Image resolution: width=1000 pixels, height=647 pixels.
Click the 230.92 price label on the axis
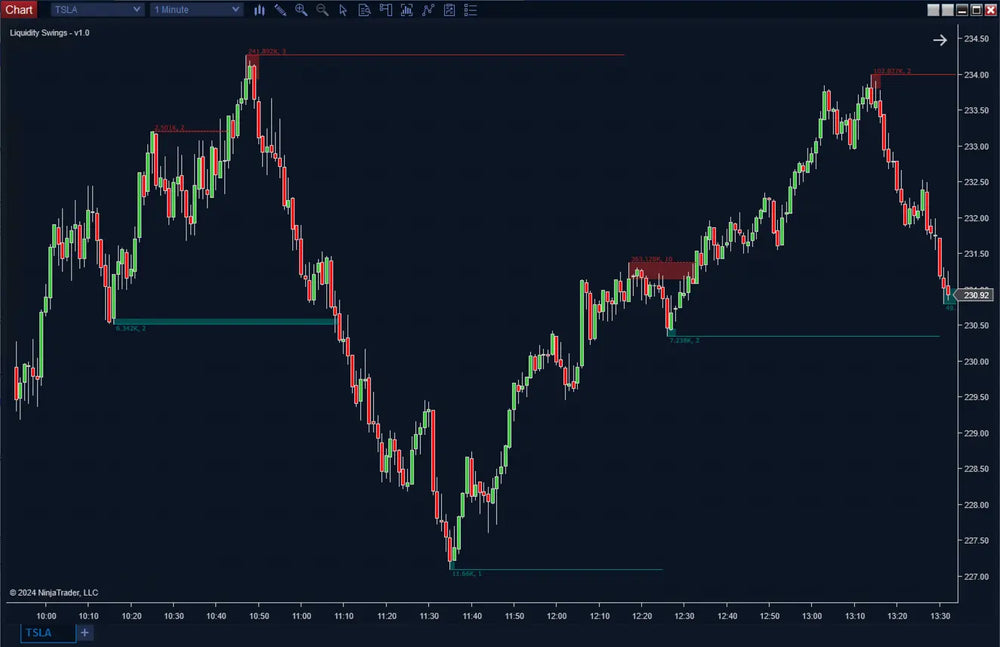[974, 295]
